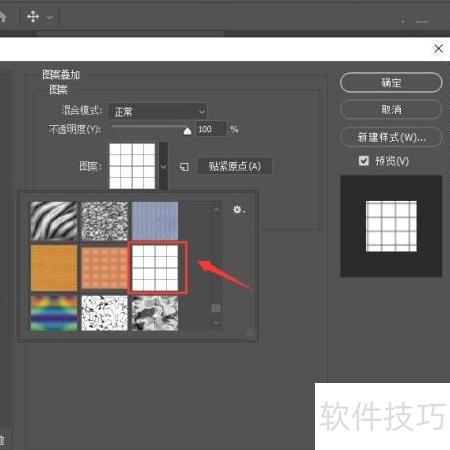Pick the solid orange texture pattern

(x=54, y=268)
